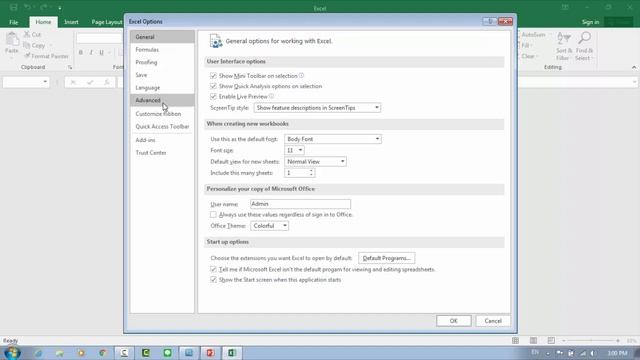Click the Paste icon in Excel ribbon
The image size is (640, 360).
click(12, 40)
